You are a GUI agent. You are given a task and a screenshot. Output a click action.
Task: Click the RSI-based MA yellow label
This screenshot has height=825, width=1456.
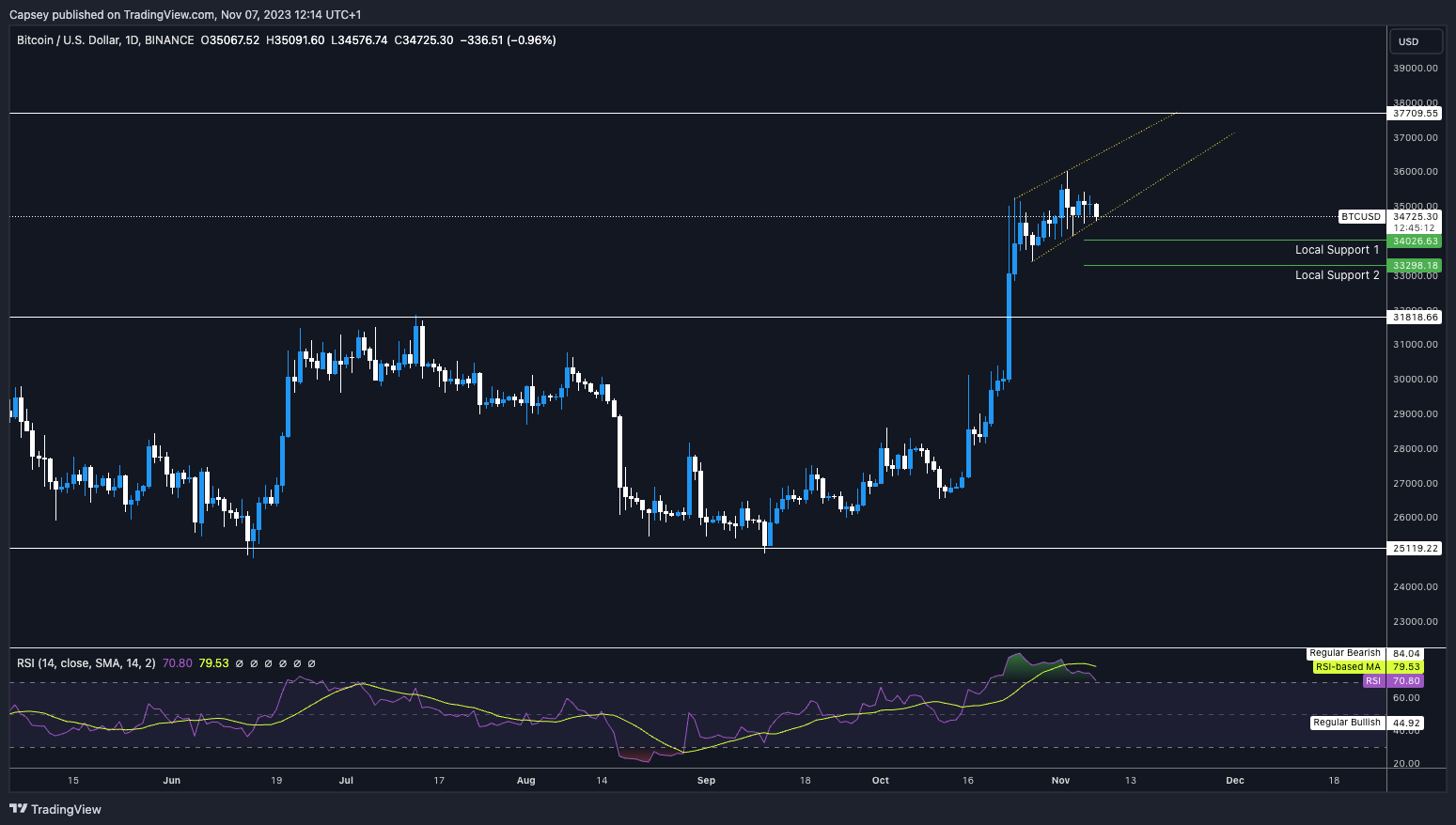pyautogui.click(x=1348, y=667)
